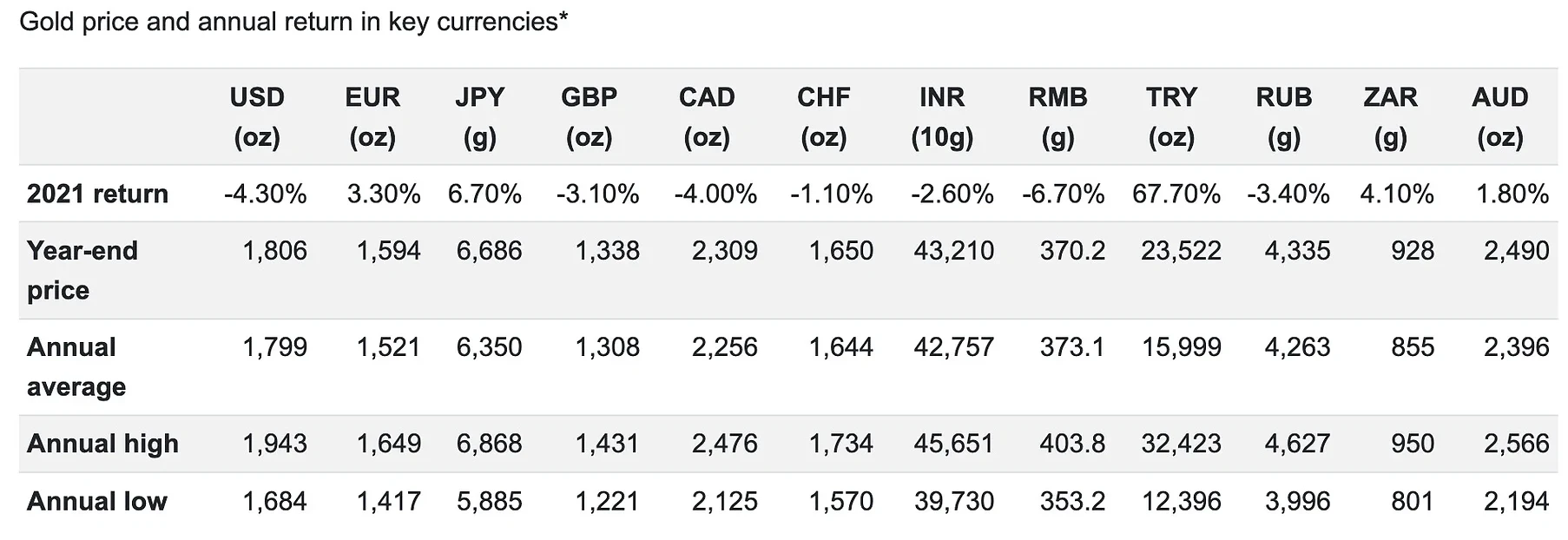Click the USD (oz) column header
Viewport: 1568px width, 540px height.
pyautogui.click(x=257, y=117)
